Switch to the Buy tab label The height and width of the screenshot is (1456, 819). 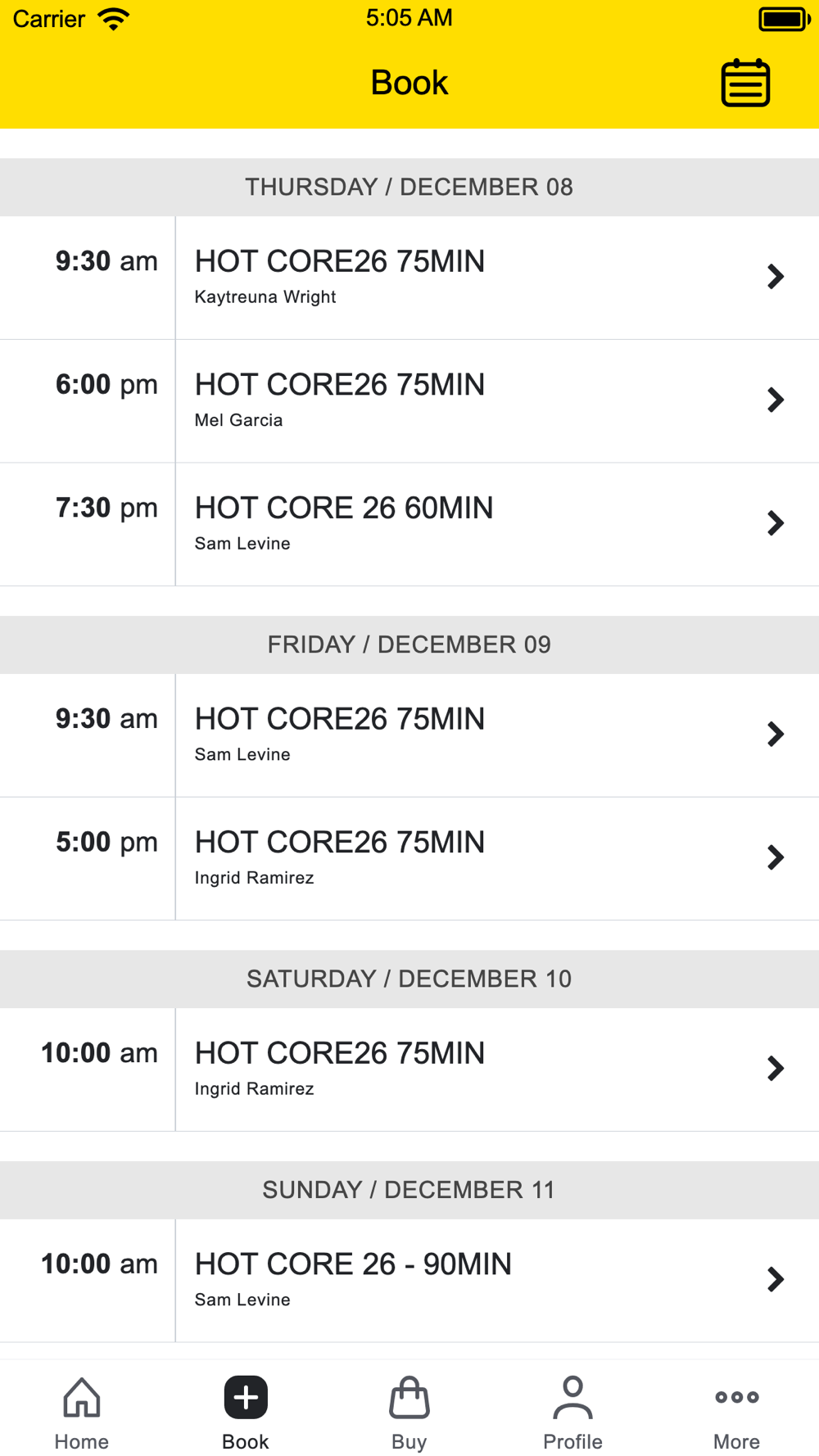pos(409,1441)
